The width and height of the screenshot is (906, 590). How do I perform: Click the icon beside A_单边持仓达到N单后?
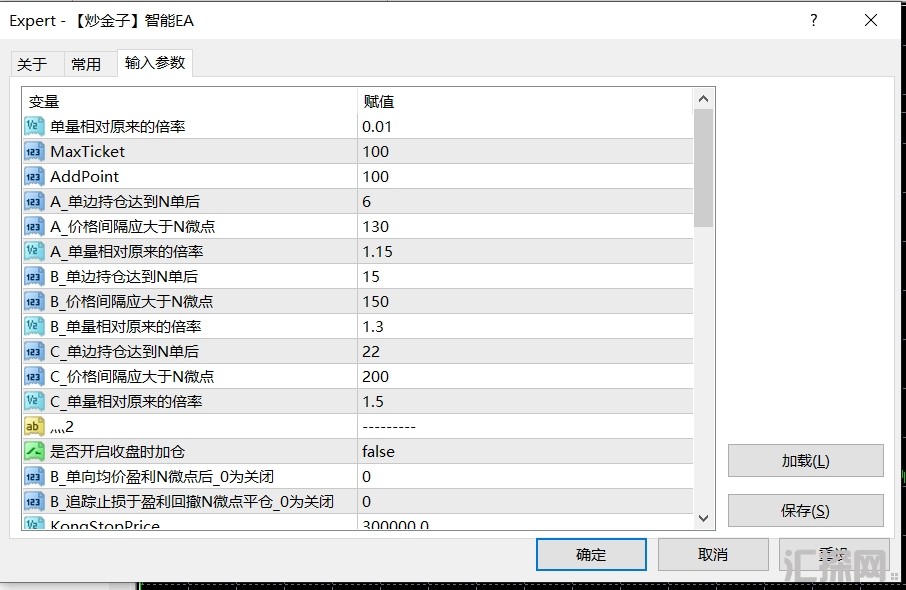coord(34,202)
